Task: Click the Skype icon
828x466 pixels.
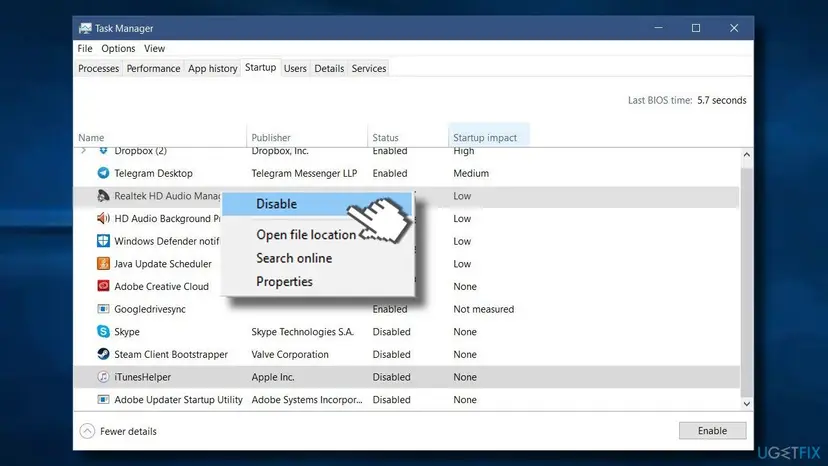Action: click(103, 331)
